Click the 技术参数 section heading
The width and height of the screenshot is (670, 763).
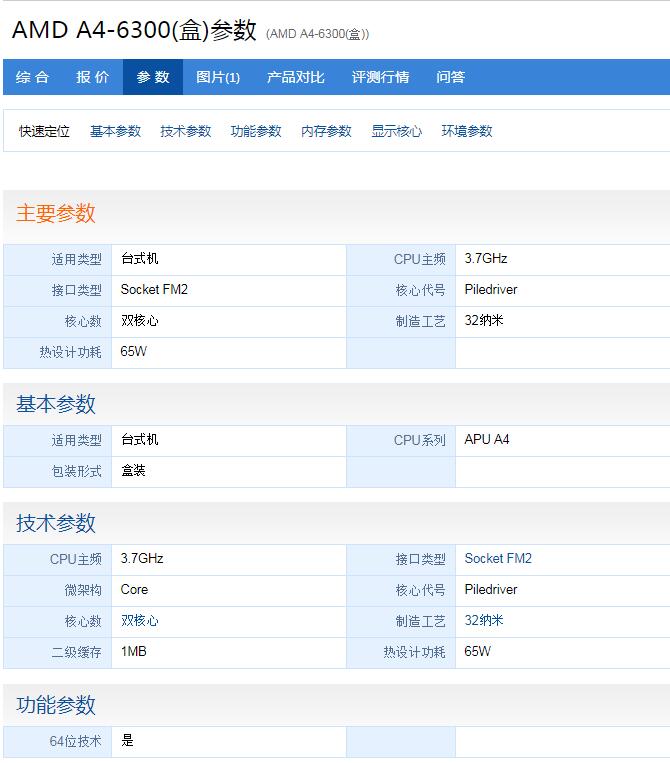(55, 523)
